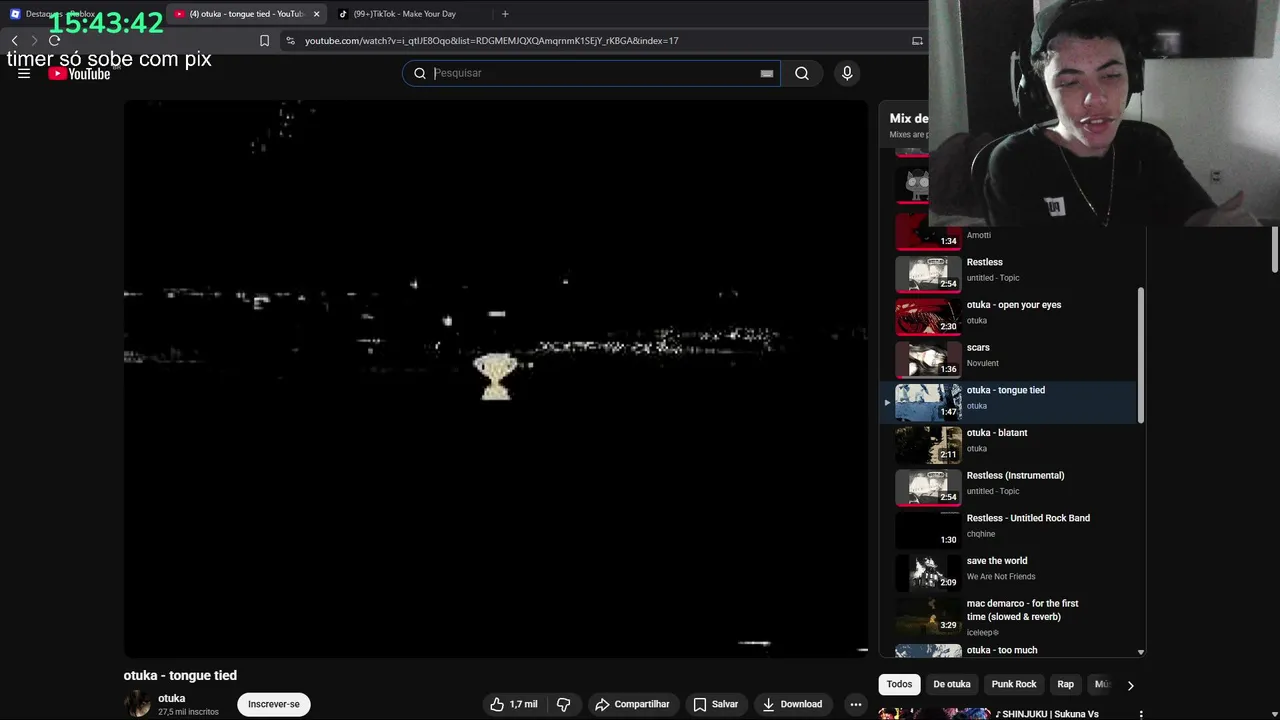This screenshot has height=720, width=1280.
Task: Select the De otuka filter chip
Action: tap(951, 684)
